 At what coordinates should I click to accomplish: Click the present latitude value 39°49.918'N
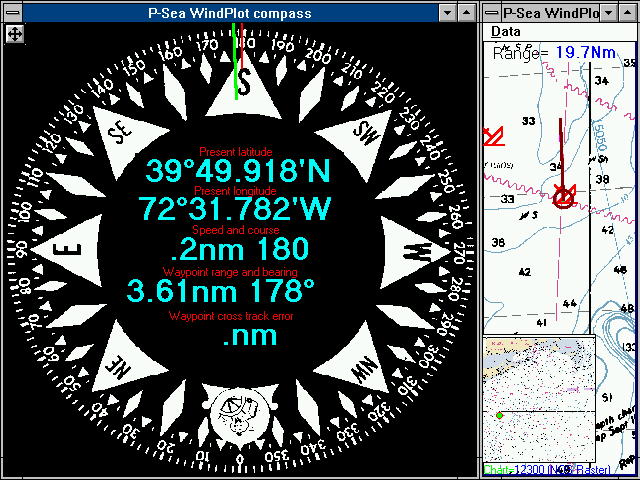click(x=237, y=171)
